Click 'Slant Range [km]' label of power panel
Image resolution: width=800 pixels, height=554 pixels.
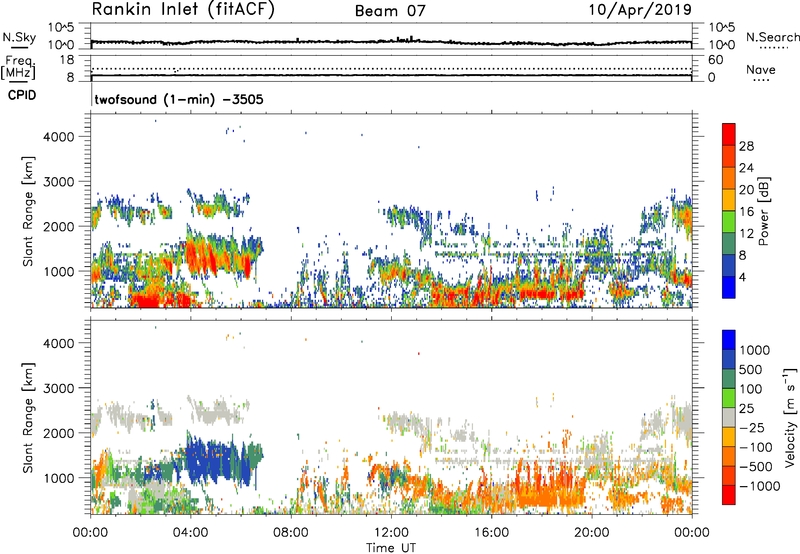28,211
